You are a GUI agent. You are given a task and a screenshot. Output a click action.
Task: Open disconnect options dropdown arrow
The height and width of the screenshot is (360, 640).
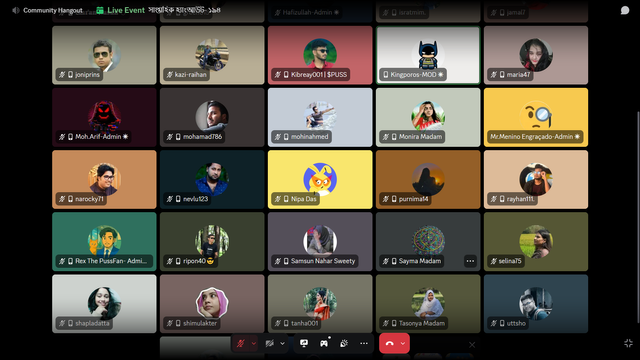tap(403, 343)
